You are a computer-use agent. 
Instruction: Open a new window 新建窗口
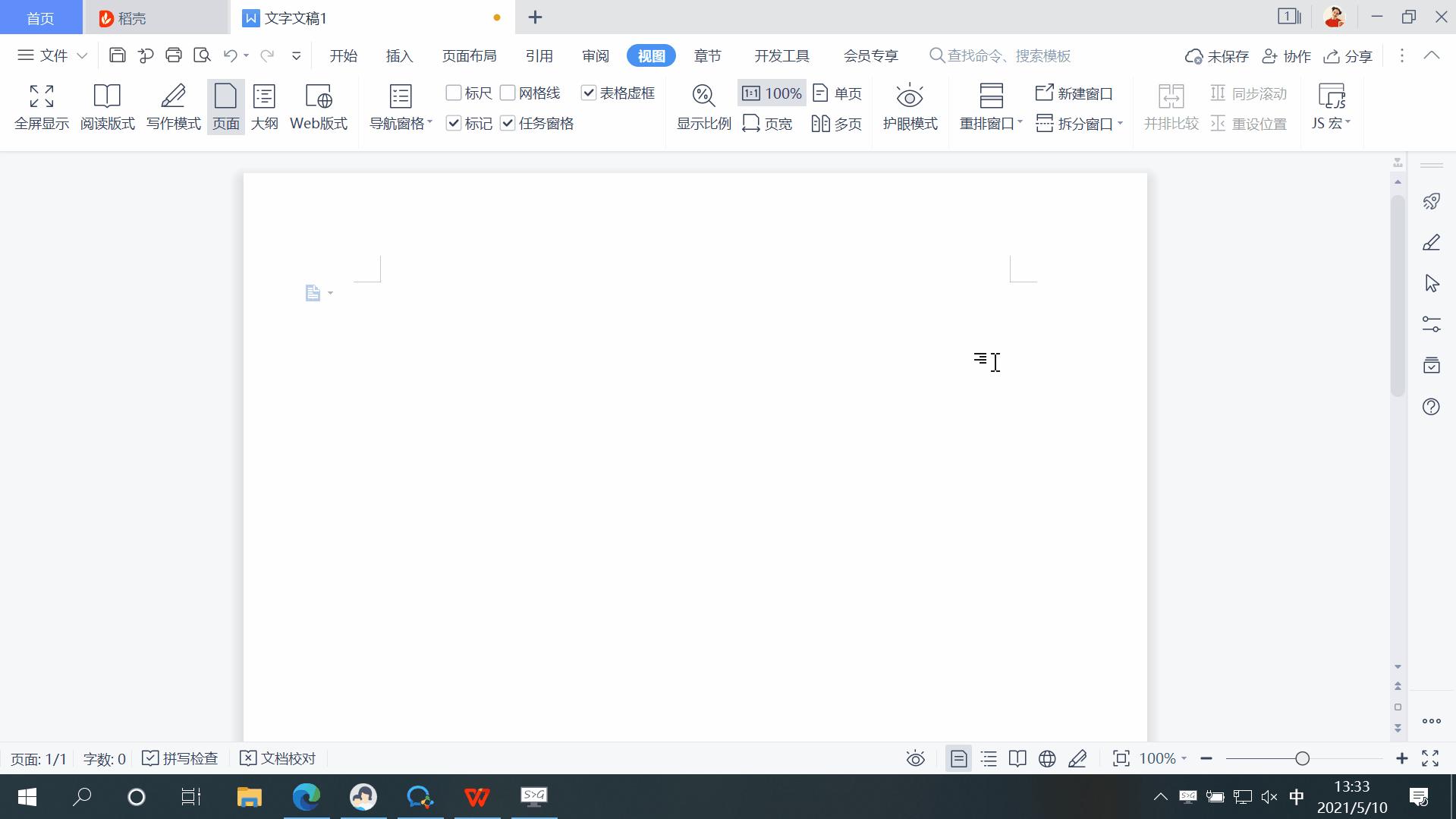pos(1074,93)
